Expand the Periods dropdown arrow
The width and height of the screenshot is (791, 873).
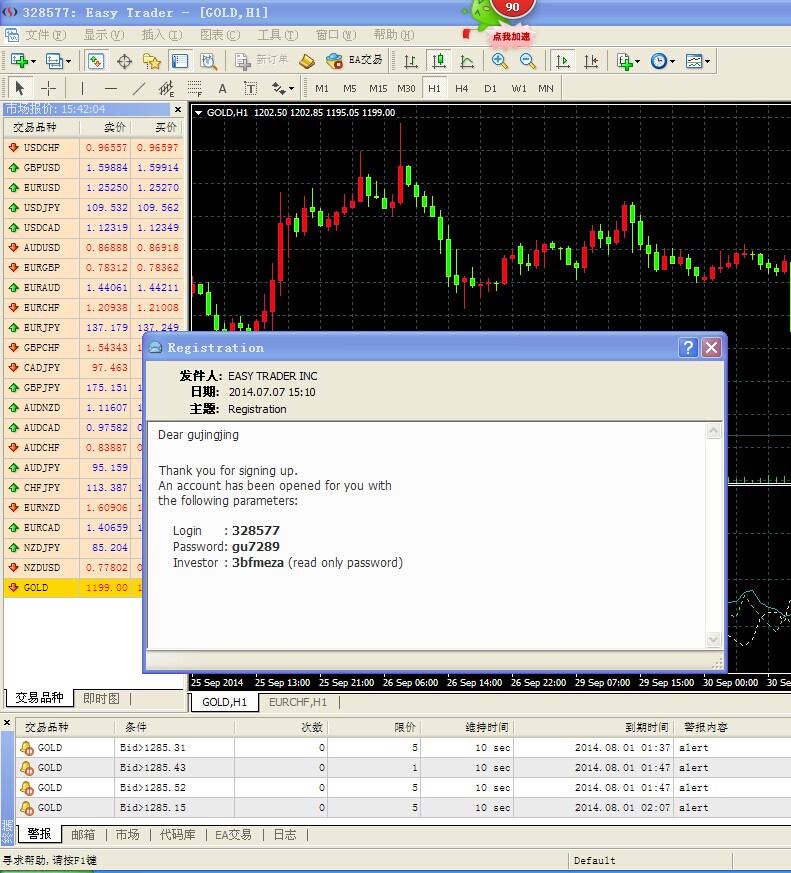[x=672, y=61]
